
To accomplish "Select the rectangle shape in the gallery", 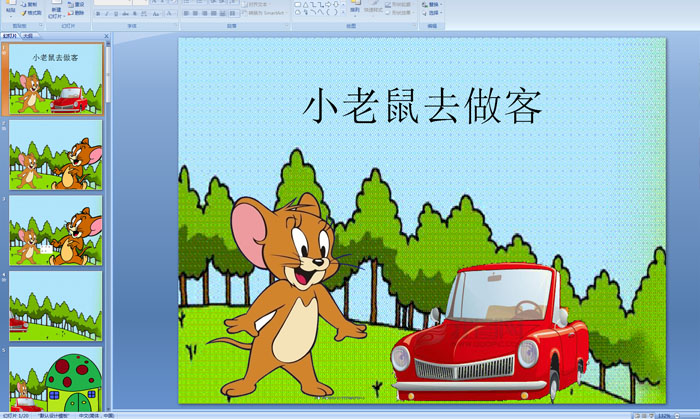I will [x=297, y=4].
